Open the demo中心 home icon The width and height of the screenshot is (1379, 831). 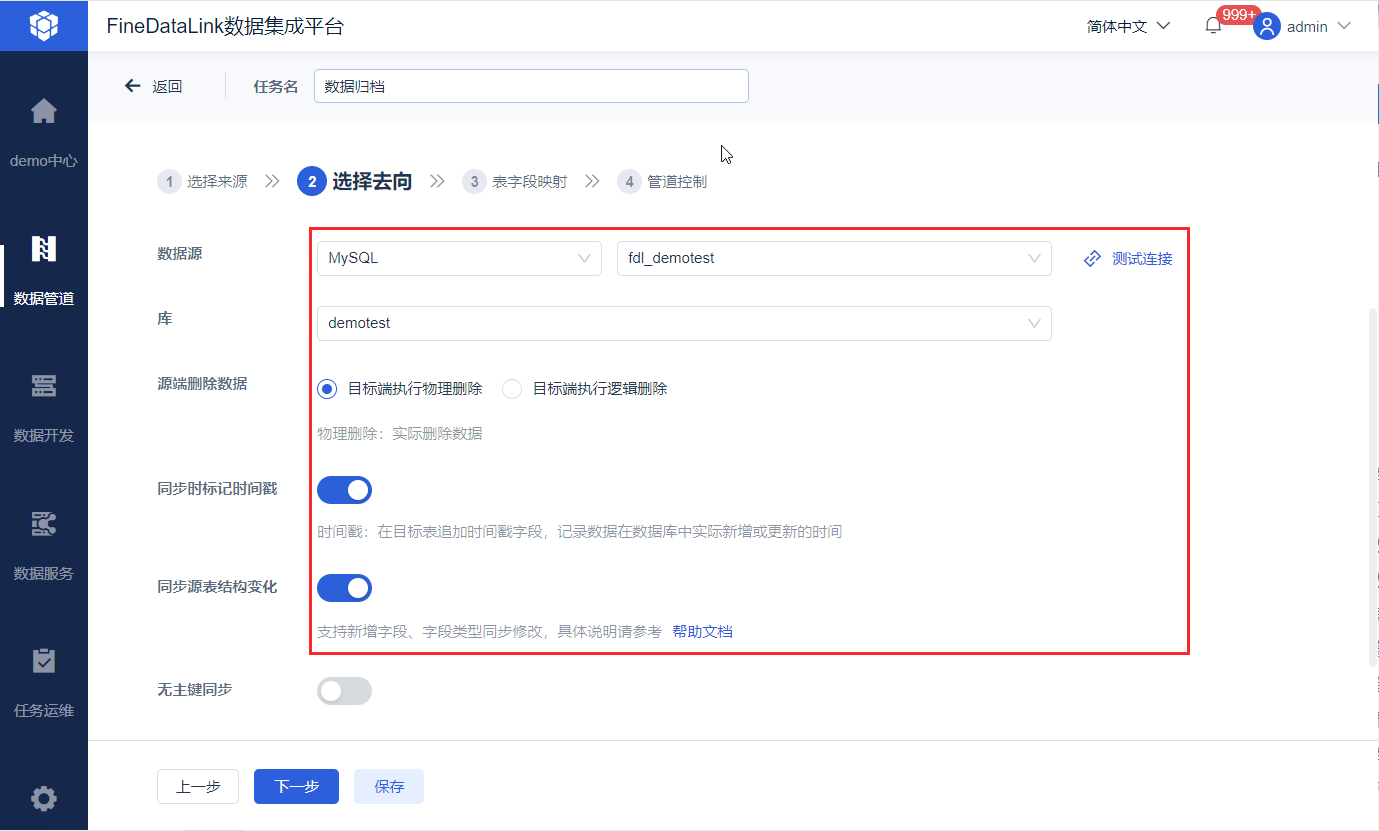44,111
